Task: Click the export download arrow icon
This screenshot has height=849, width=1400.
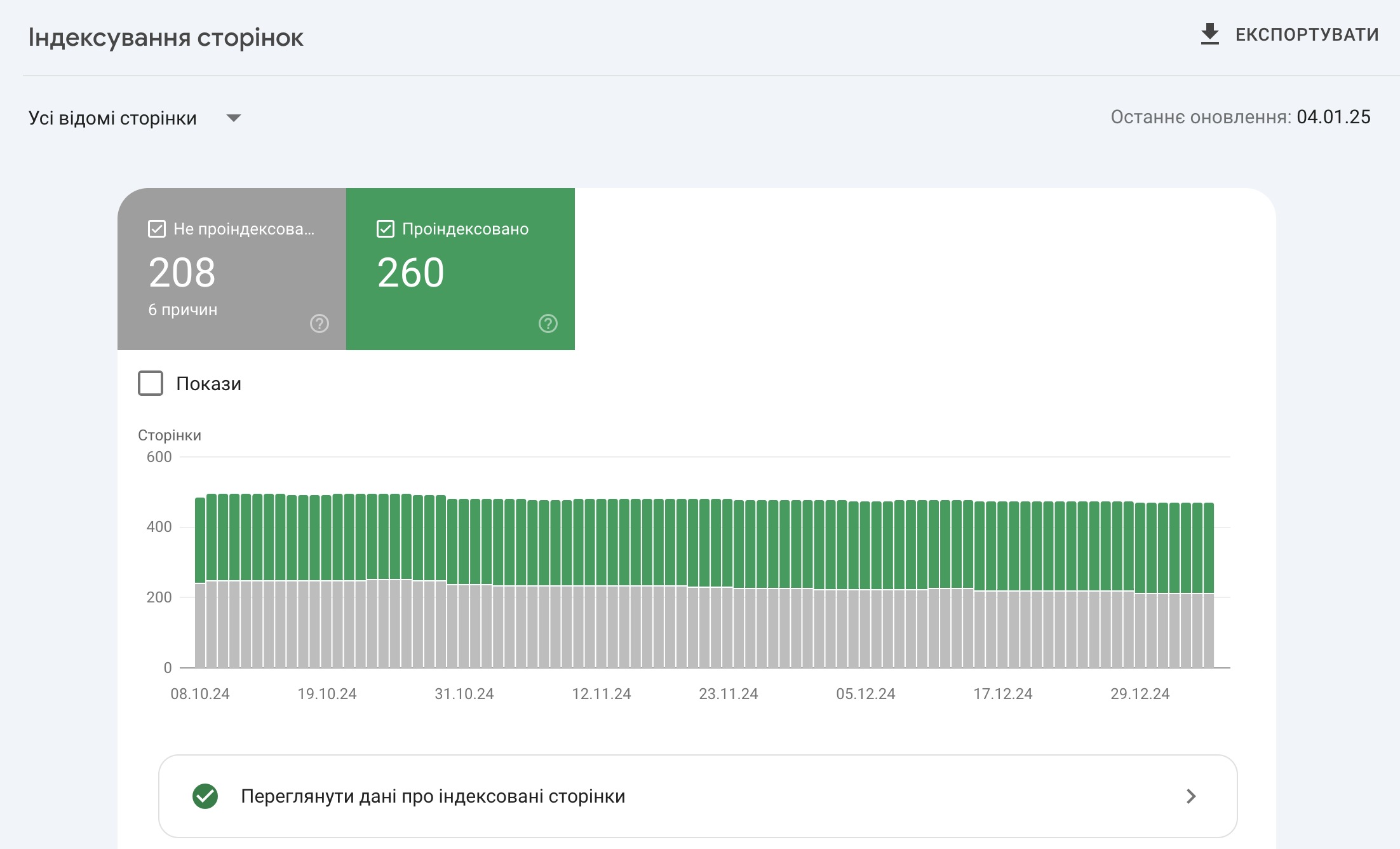Action: coord(1209,34)
